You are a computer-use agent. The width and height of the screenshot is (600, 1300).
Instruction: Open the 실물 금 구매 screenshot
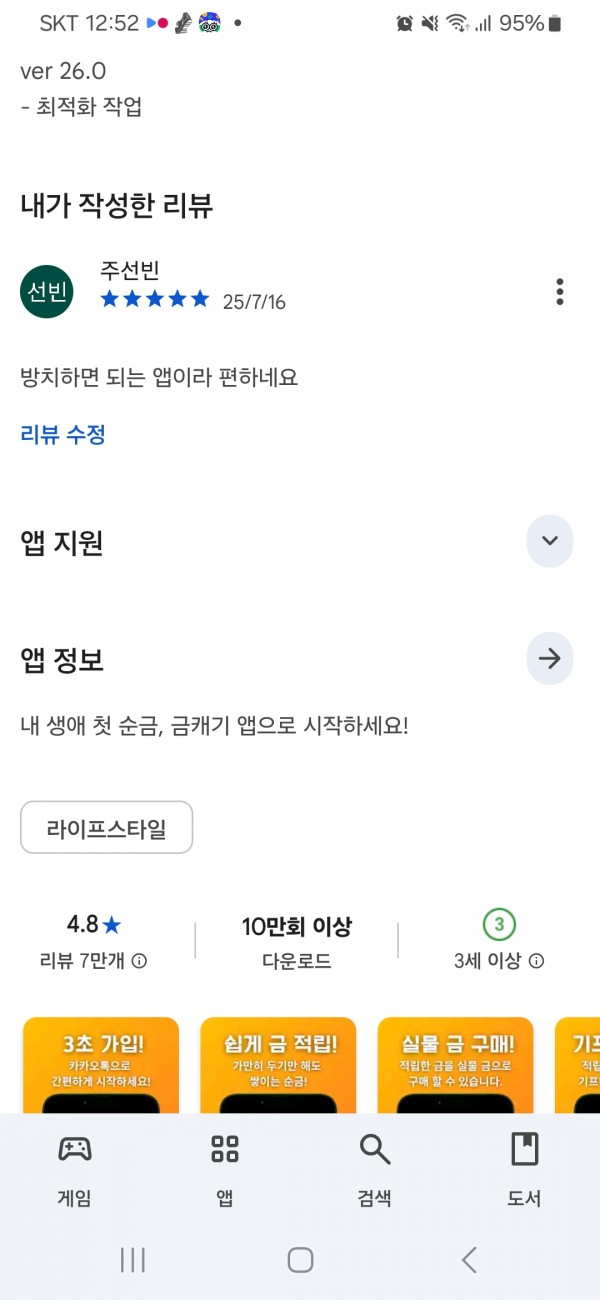click(455, 1065)
